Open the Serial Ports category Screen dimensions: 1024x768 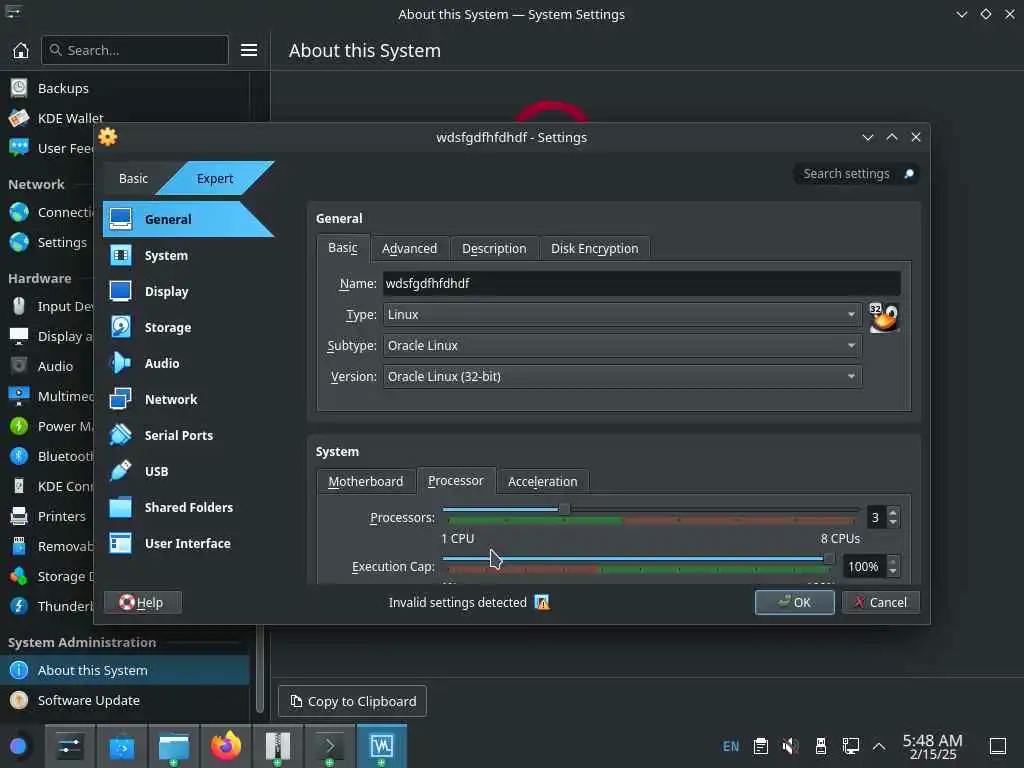188,435
